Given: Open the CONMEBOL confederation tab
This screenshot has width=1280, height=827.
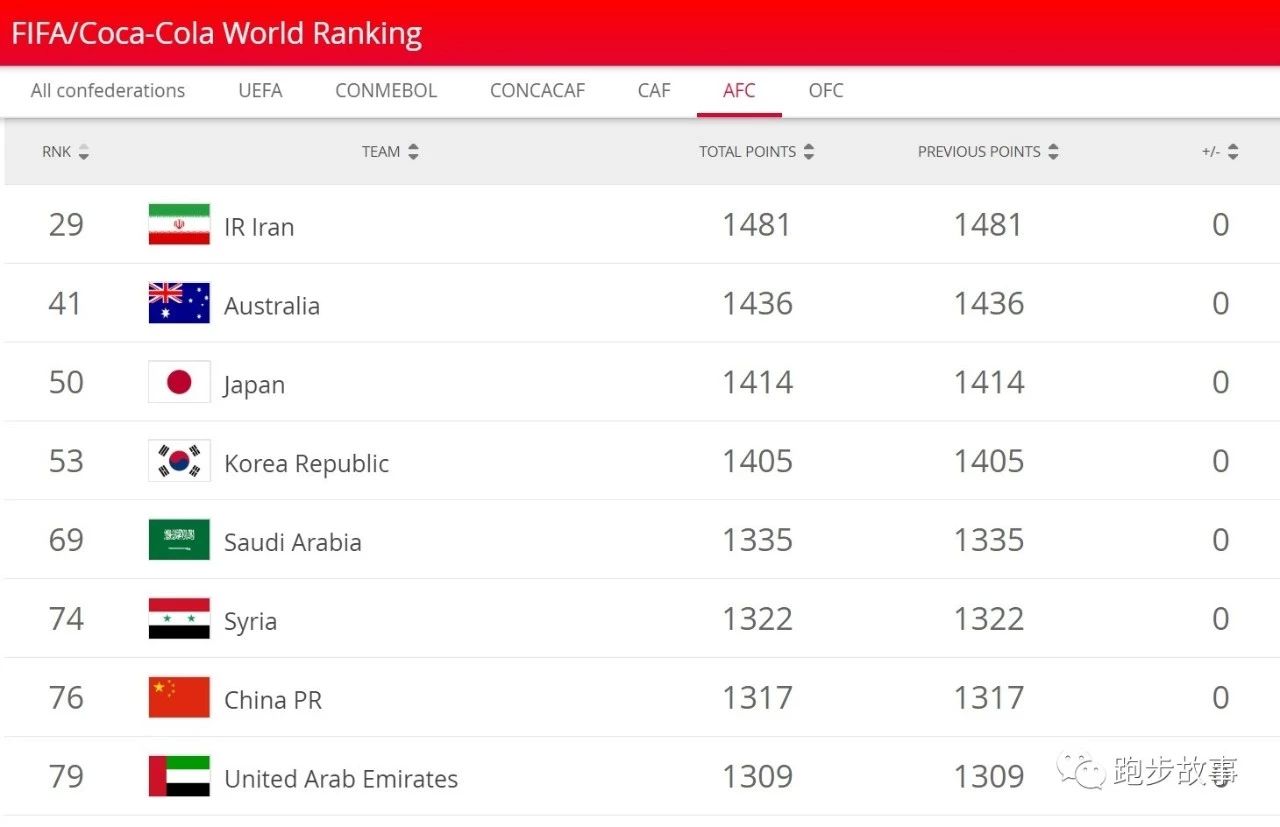Looking at the screenshot, I should tap(385, 90).
